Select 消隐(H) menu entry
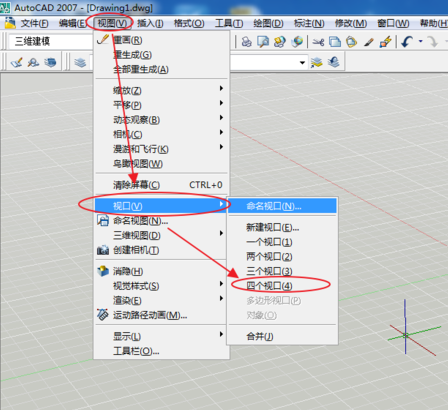Screen dimensions: 448x410 (162, 271)
